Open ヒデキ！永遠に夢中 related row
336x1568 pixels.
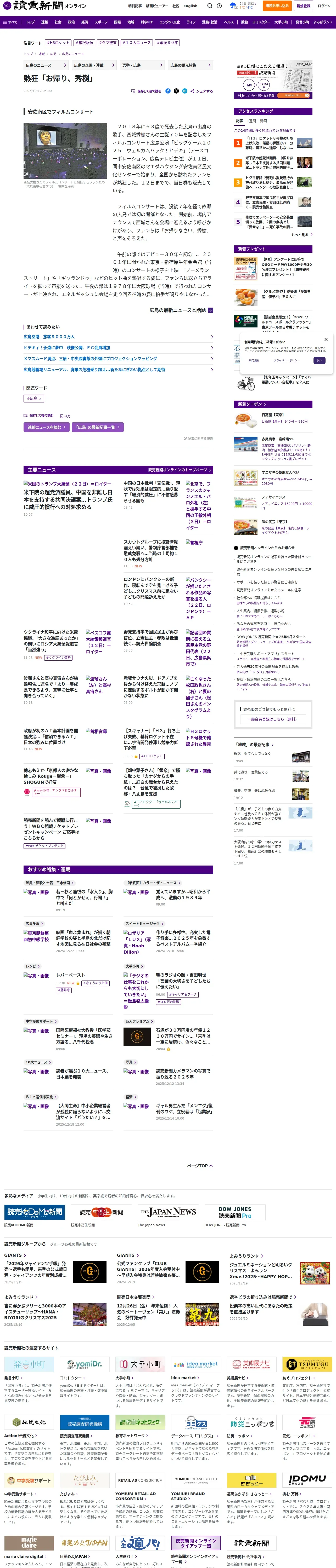[x=118, y=348]
